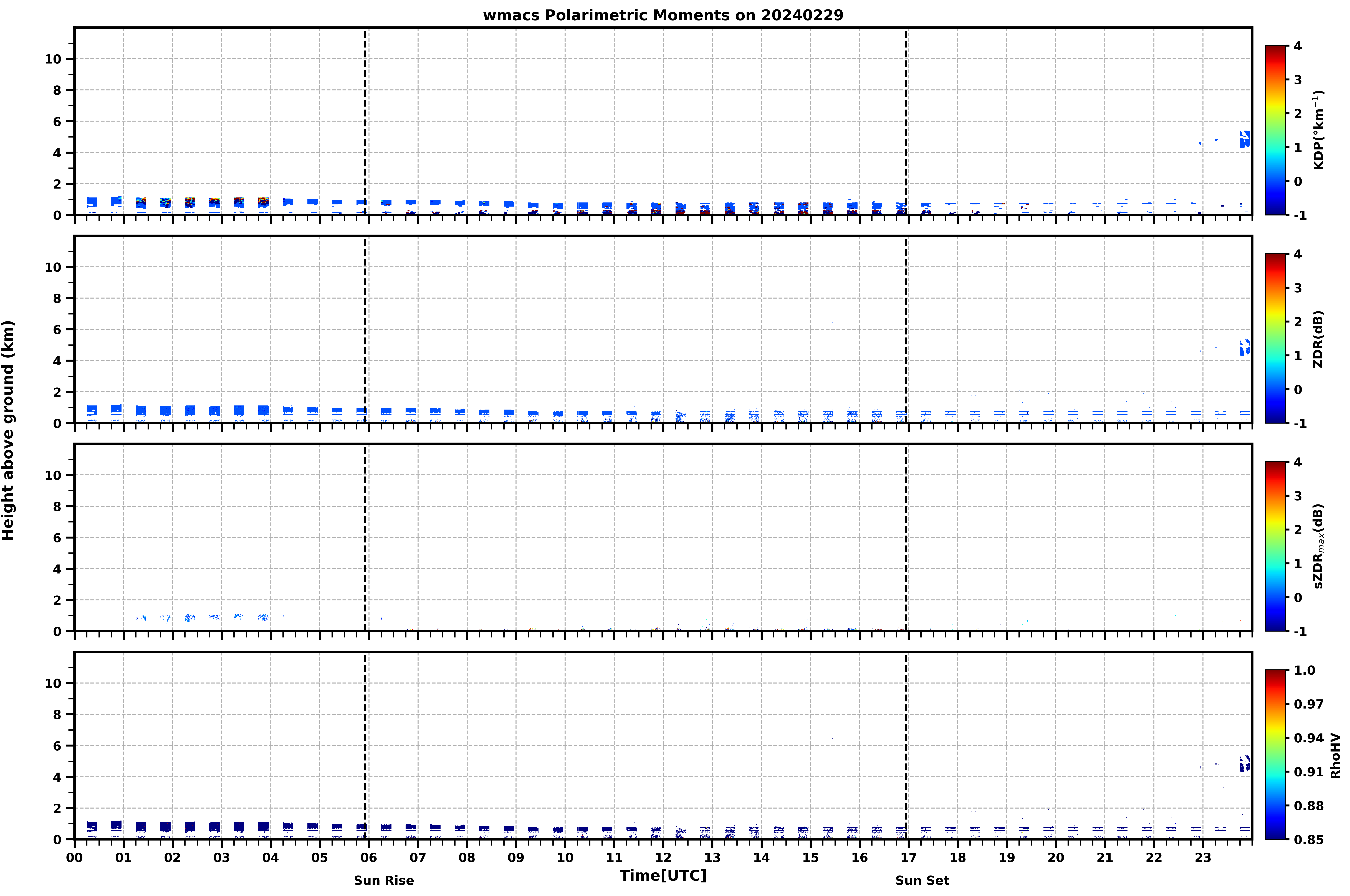Screen dimensions: 1350x896
Task: Click the sunrise dashed line in ZDR panel
Action: coord(365,330)
